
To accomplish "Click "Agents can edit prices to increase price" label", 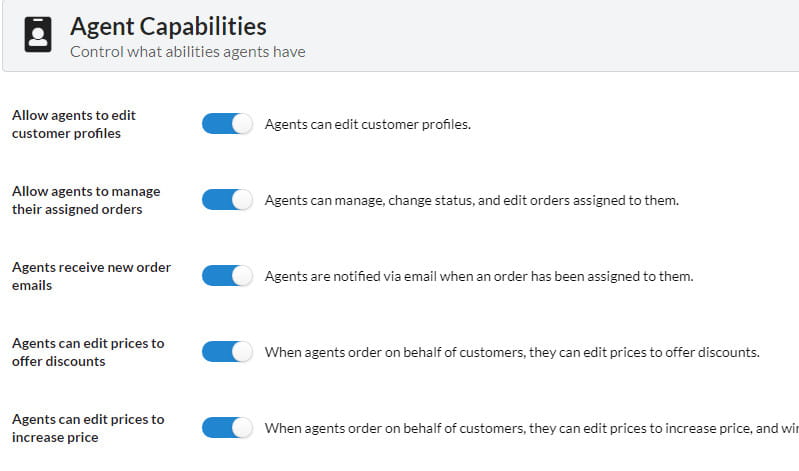I will [88, 428].
